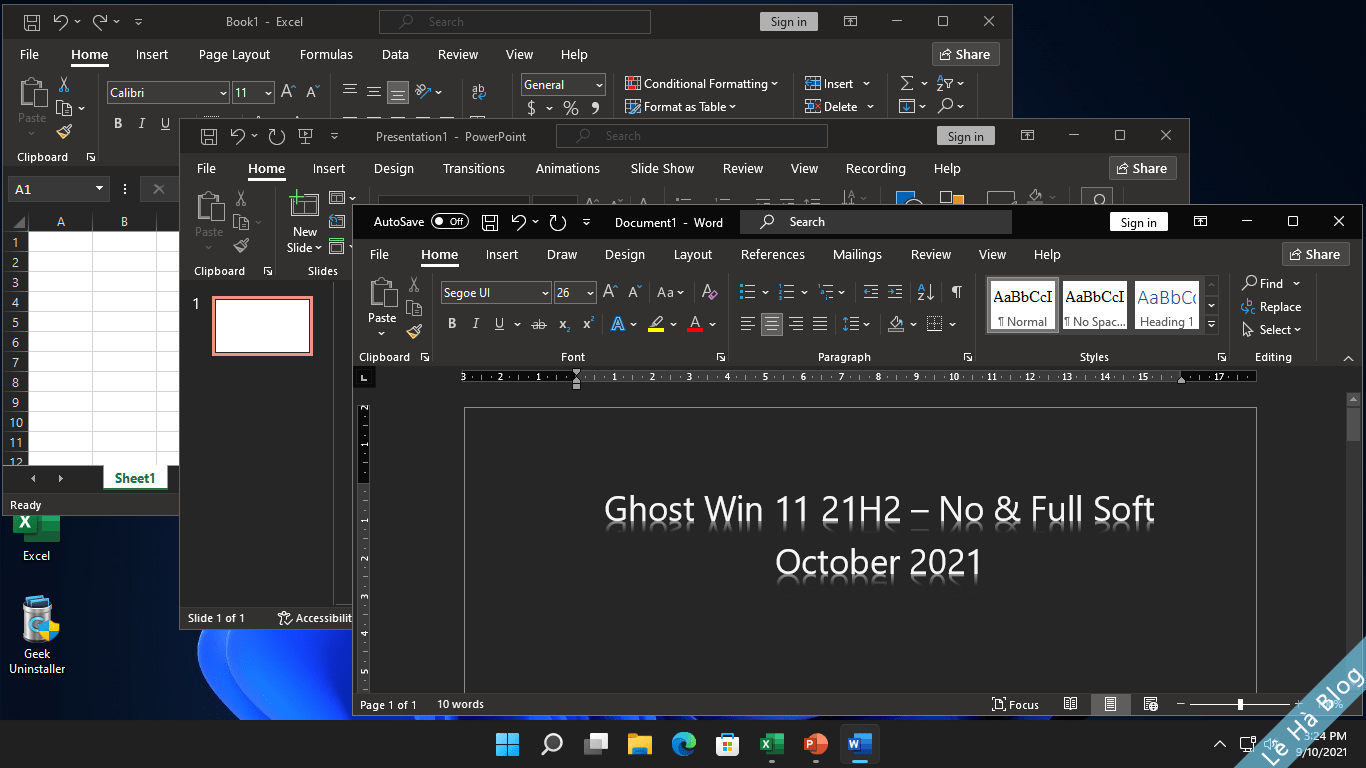Click Superscript icon in Word
The width and height of the screenshot is (1366, 768).
(x=588, y=324)
